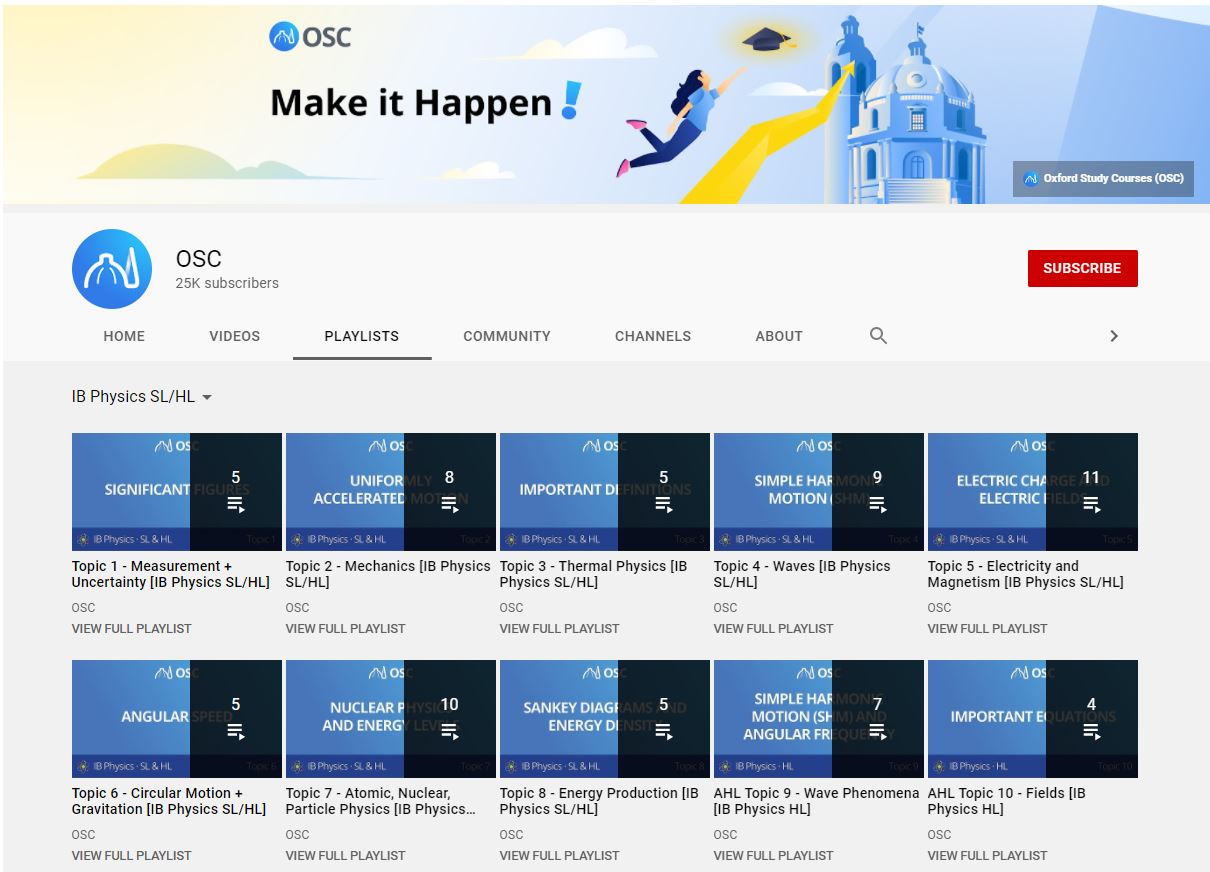Open the Topic 1 Measurement playlist stack icon
This screenshot has width=1210, height=872.
pyautogui.click(x=236, y=506)
